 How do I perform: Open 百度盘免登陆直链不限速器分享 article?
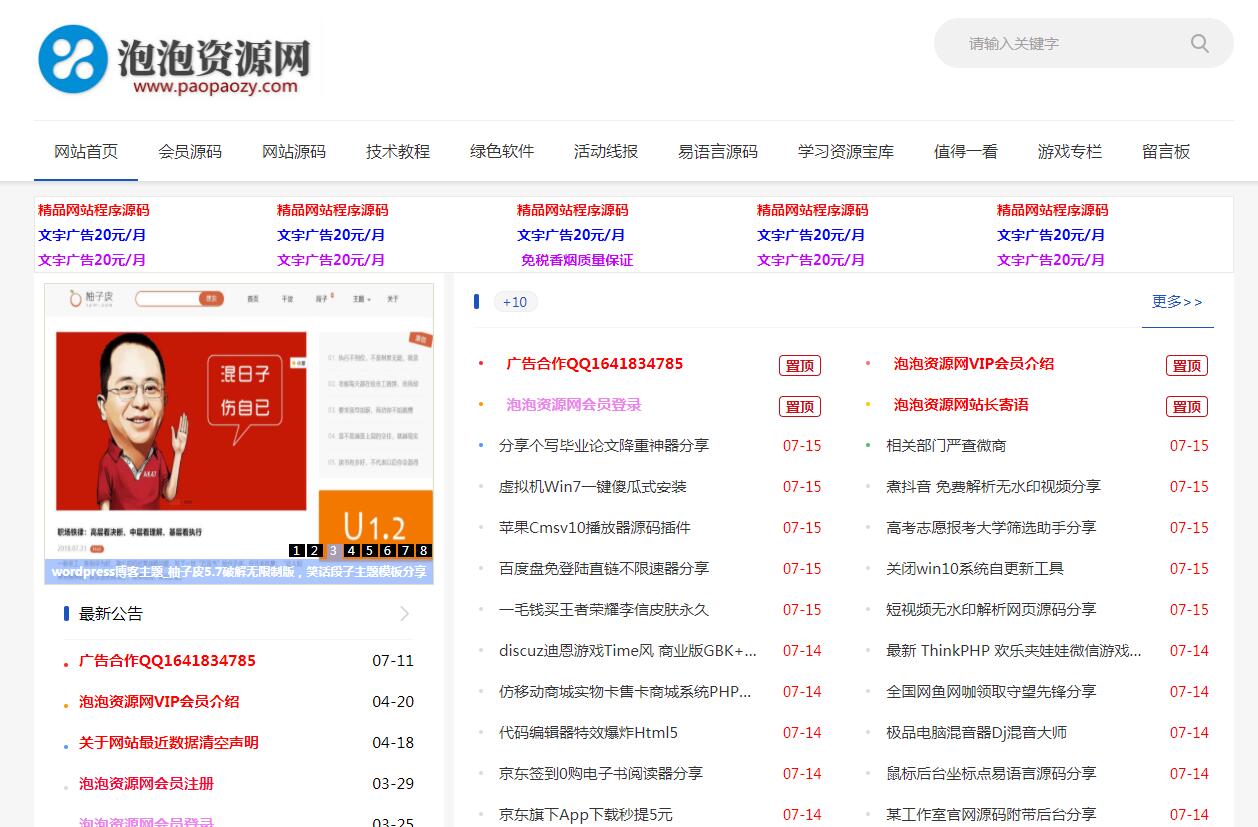(604, 569)
